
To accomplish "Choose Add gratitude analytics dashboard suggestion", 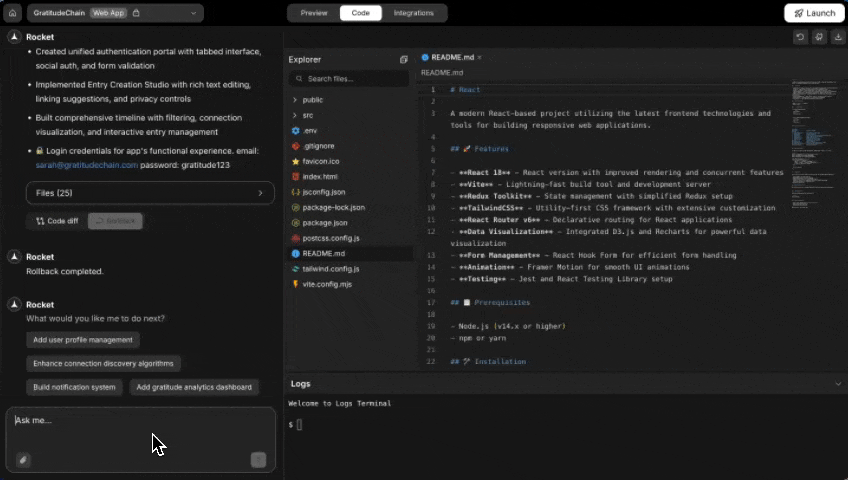I will click(x=194, y=388).
